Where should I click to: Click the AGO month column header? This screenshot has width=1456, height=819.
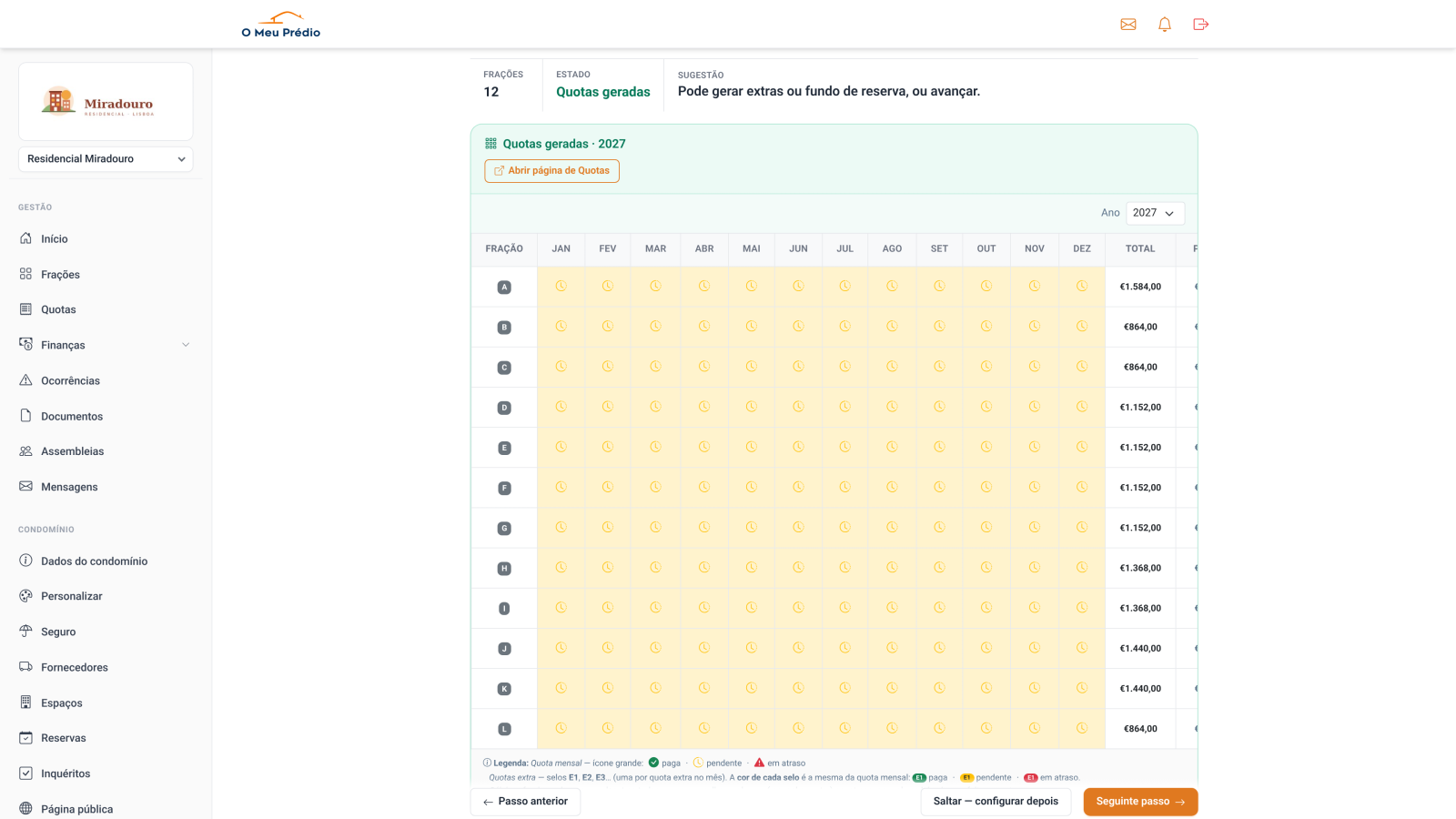click(892, 248)
